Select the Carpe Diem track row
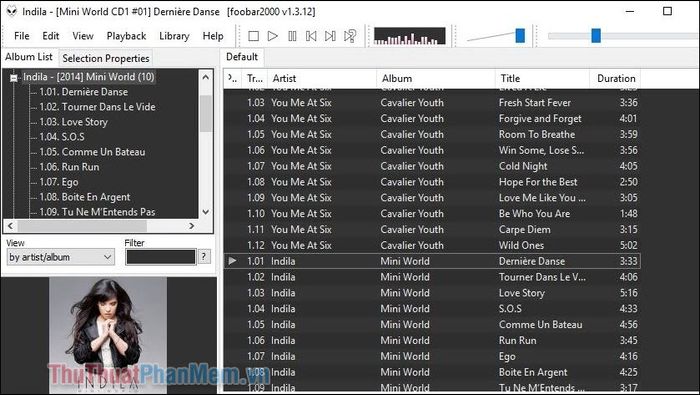Viewport: 700px width, 395px height. tap(432, 229)
